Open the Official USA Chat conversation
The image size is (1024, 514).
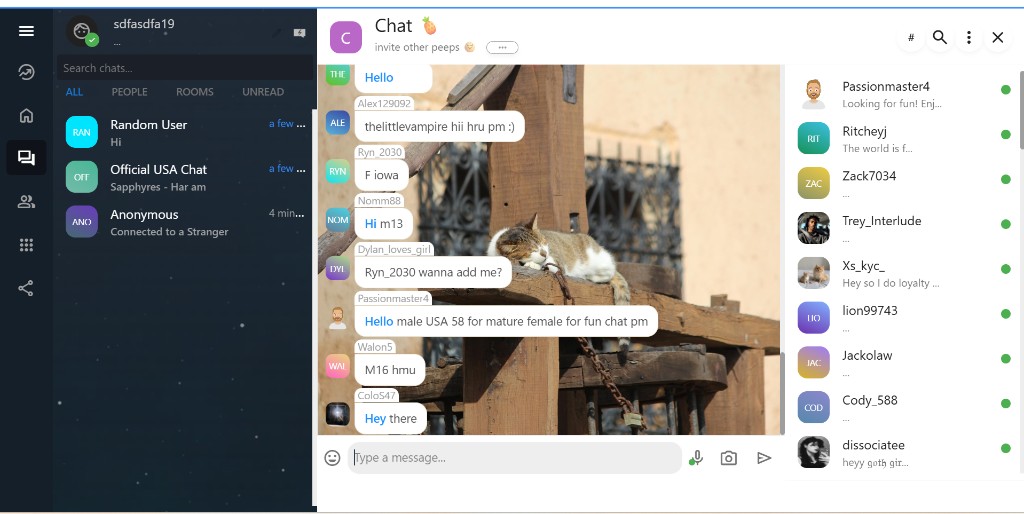click(x=185, y=177)
